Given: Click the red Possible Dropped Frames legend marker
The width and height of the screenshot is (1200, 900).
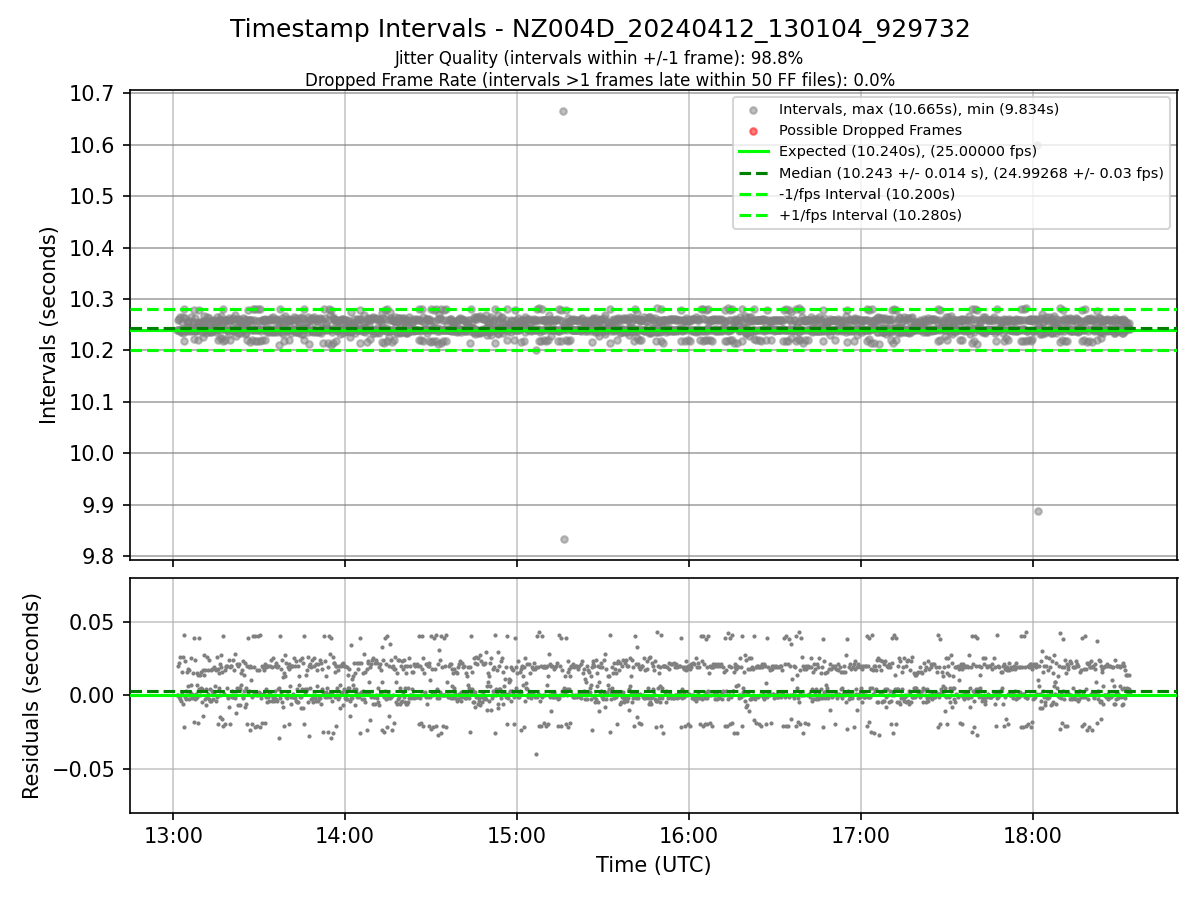Looking at the screenshot, I should coord(753,131).
